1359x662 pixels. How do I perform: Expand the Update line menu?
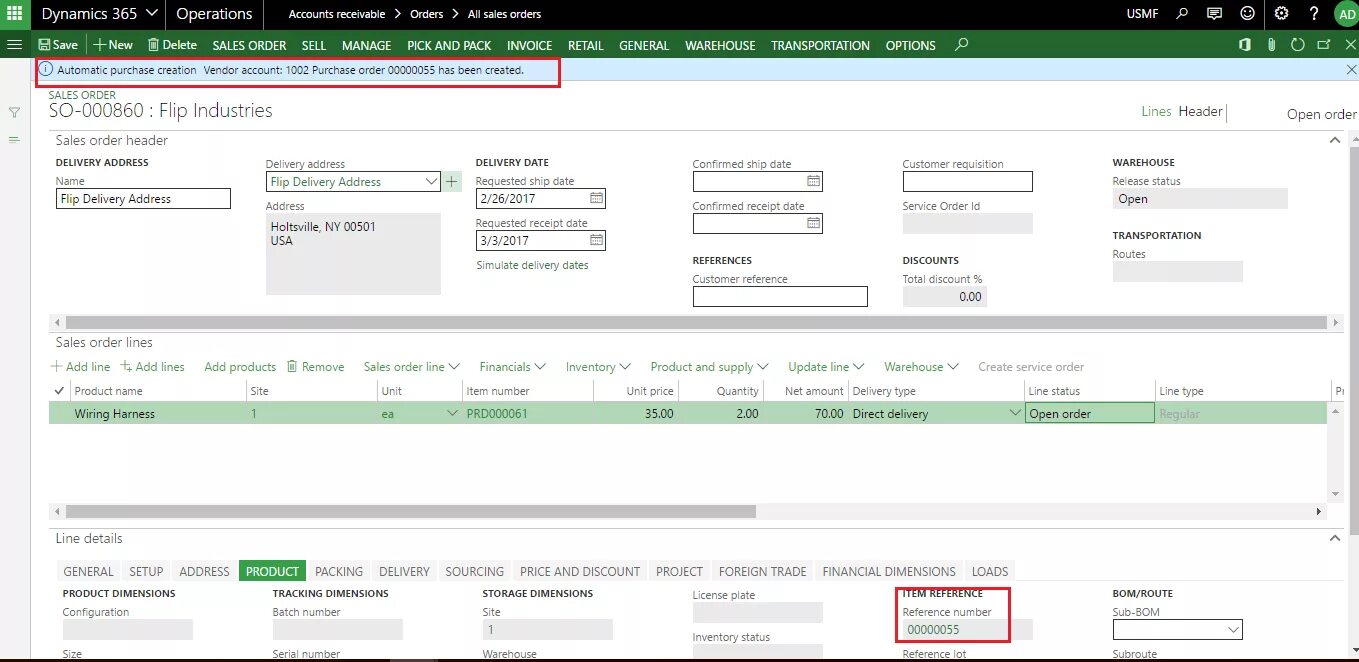tap(826, 367)
